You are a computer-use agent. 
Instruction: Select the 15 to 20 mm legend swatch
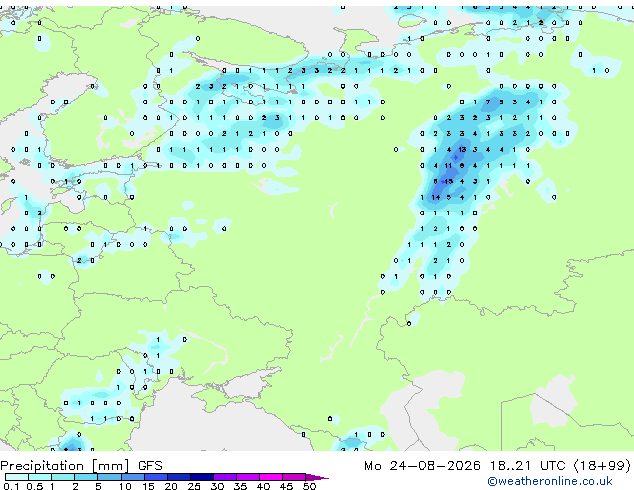point(155,477)
